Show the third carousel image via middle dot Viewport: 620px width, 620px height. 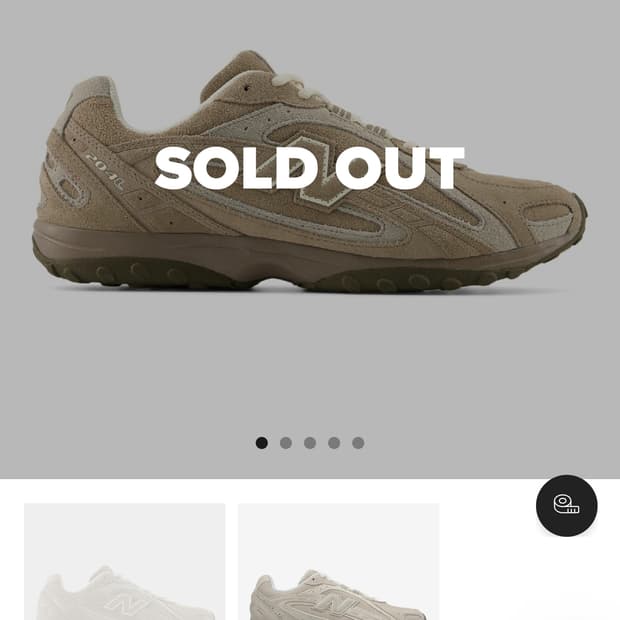(x=310, y=443)
